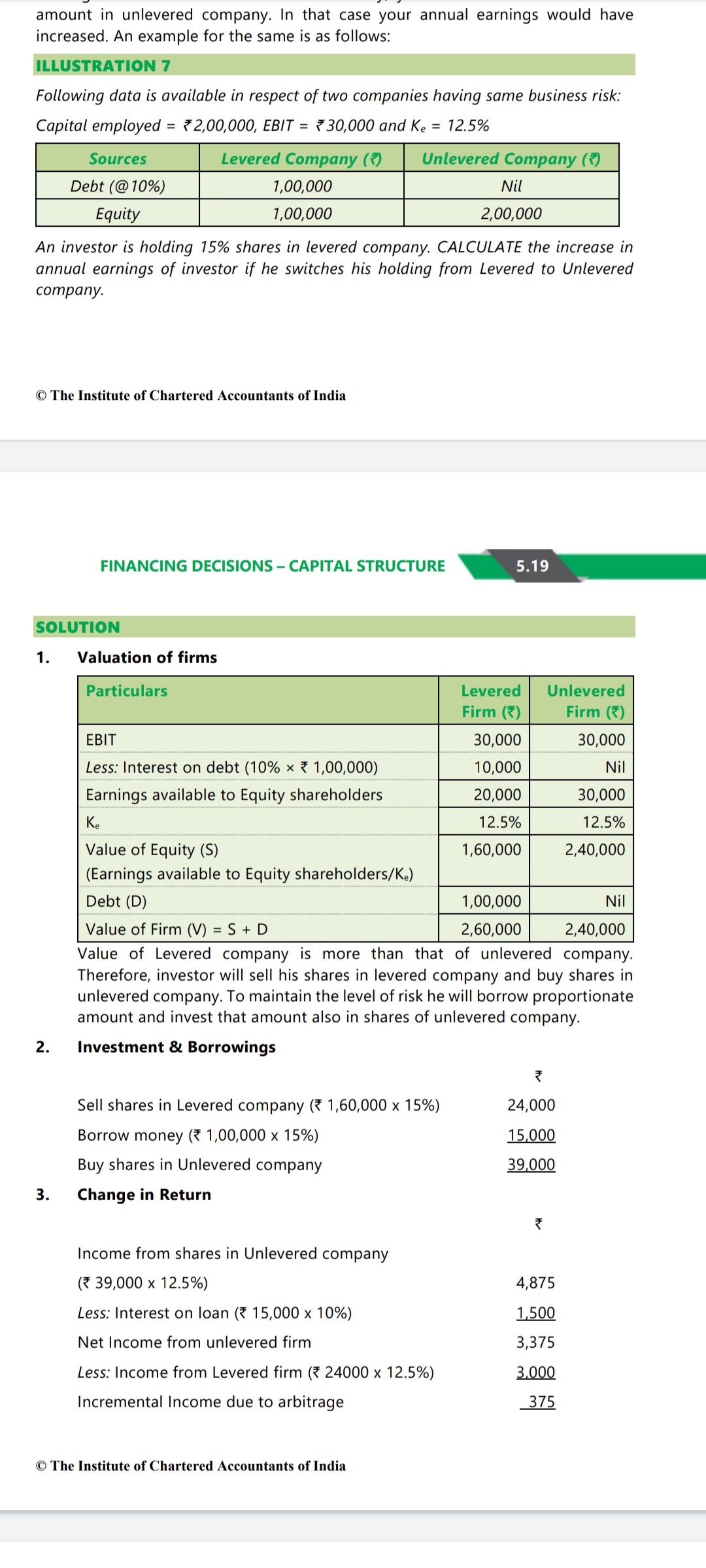Click the Sources column header cell
Image resolution: width=706 pixels, height=1568 pixels.
point(118,159)
